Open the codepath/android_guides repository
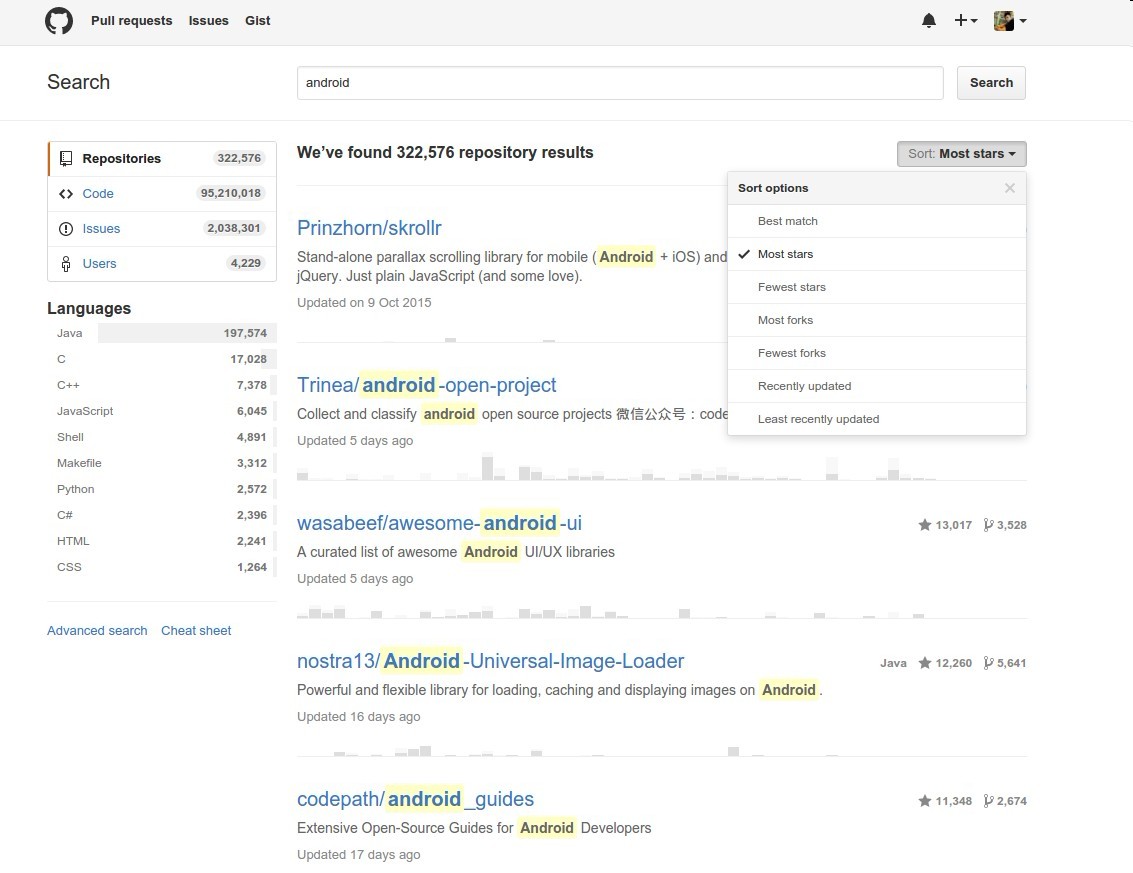 point(415,799)
